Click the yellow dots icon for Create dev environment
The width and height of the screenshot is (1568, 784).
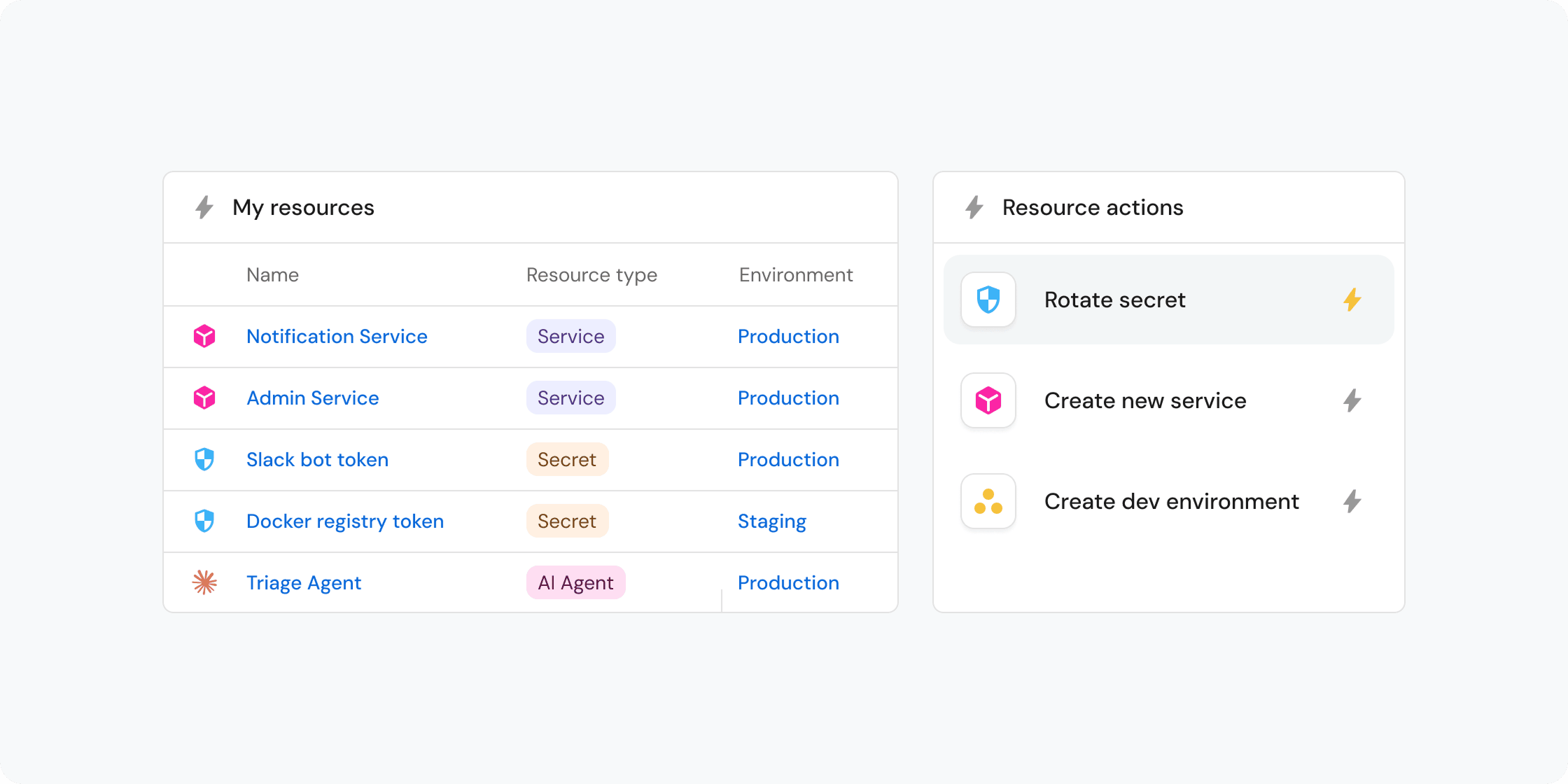coord(988,501)
